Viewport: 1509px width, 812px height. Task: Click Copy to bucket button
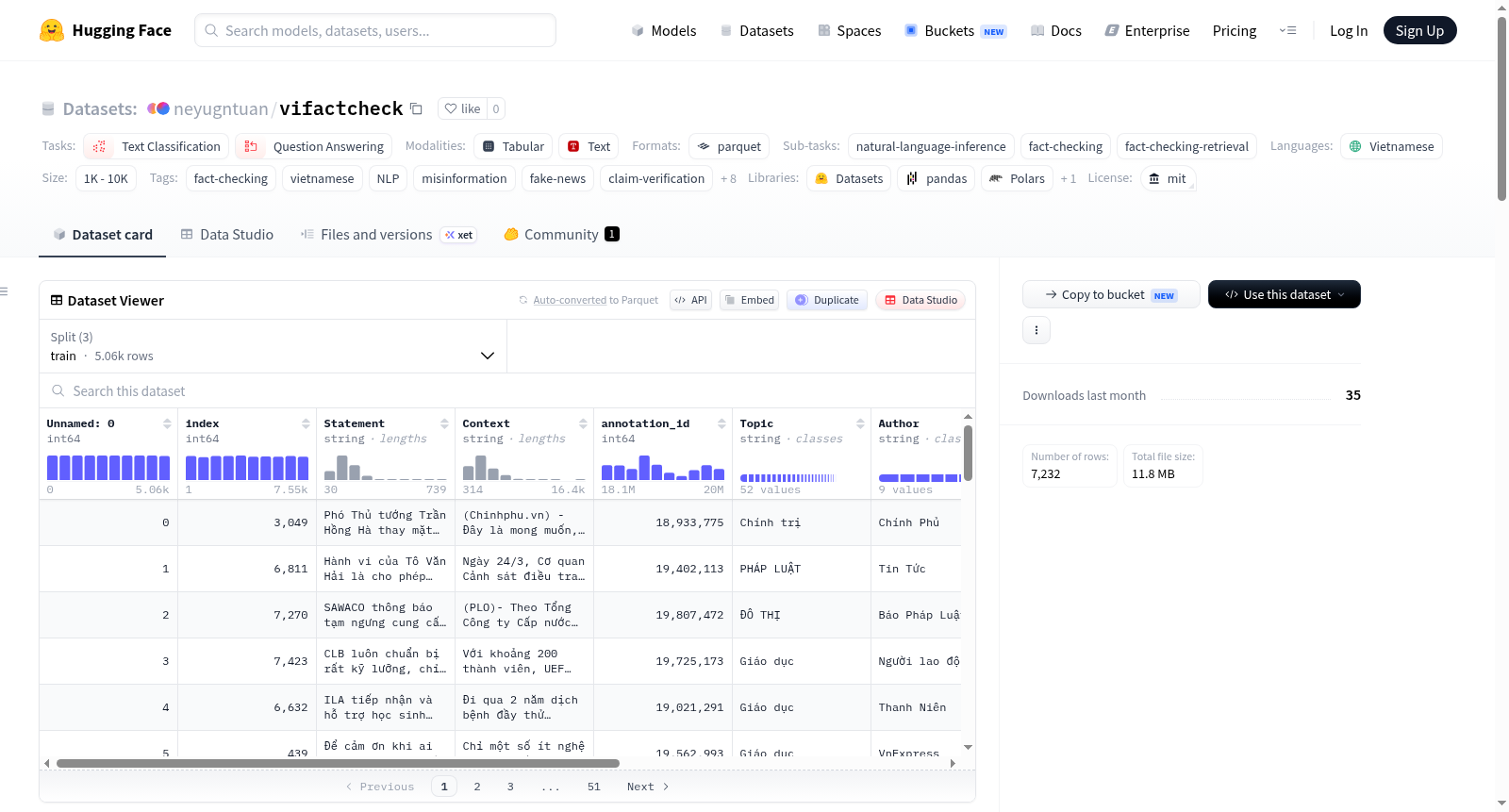pyautogui.click(x=1111, y=294)
